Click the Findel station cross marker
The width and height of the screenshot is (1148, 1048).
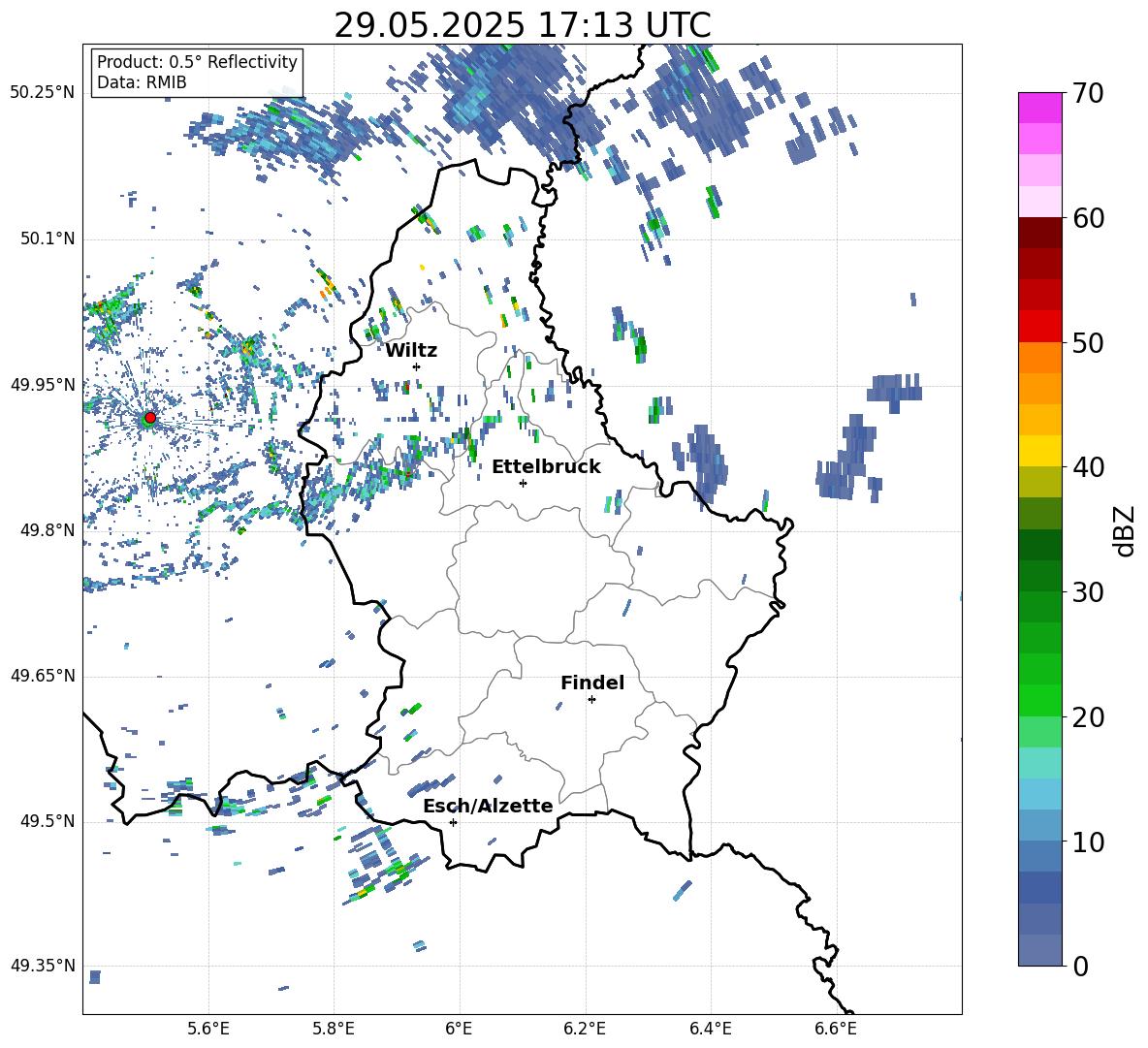click(x=591, y=700)
